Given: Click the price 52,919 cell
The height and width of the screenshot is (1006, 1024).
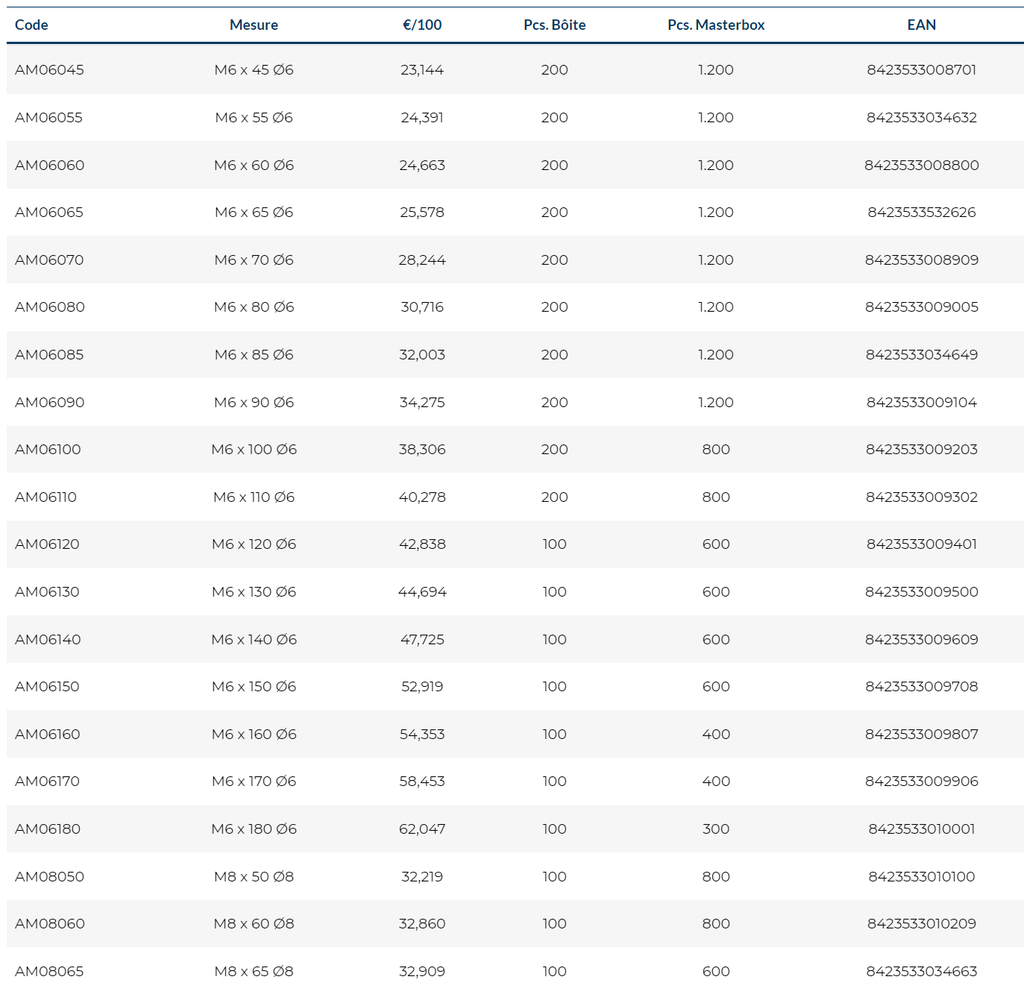Looking at the screenshot, I should coord(422,687).
